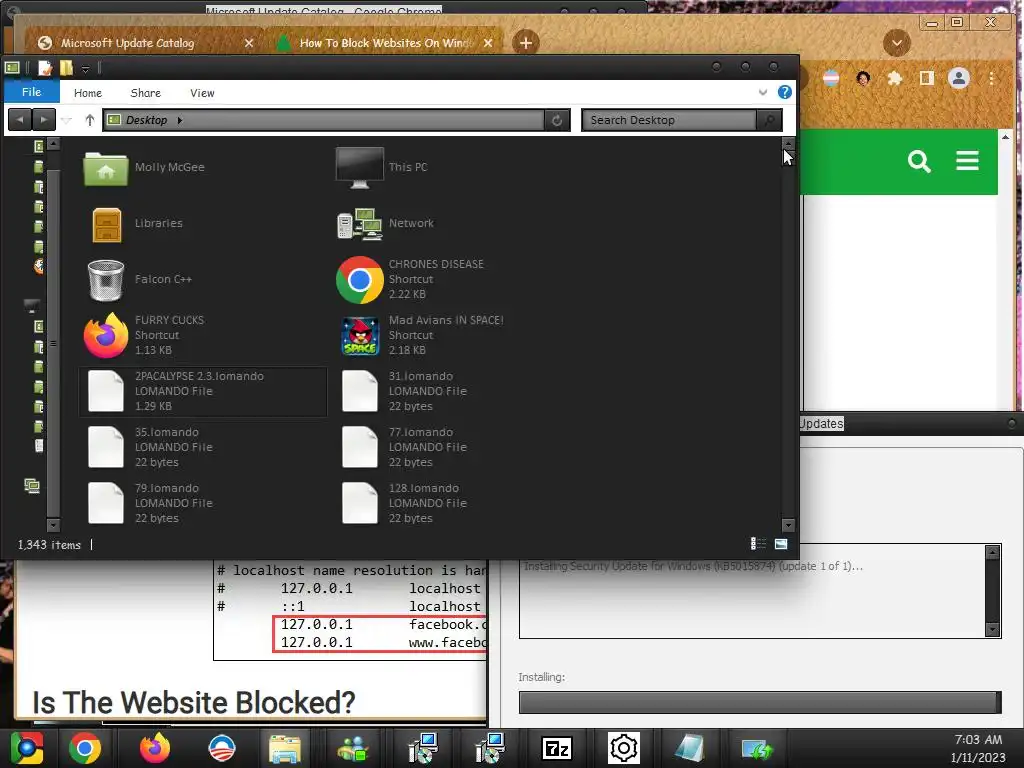Viewport: 1024px width, 768px height.
Task: Open the Home ribbon tab
Action: click(x=88, y=93)
